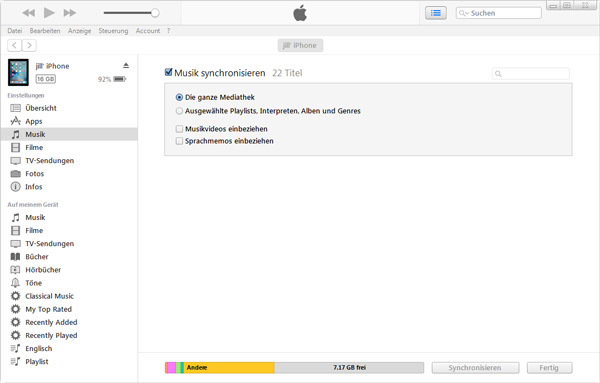Open TV-Sendungen under Einstellungen
Screen dimensions: 600x383
pyautogui.click(x=69, y=161)
